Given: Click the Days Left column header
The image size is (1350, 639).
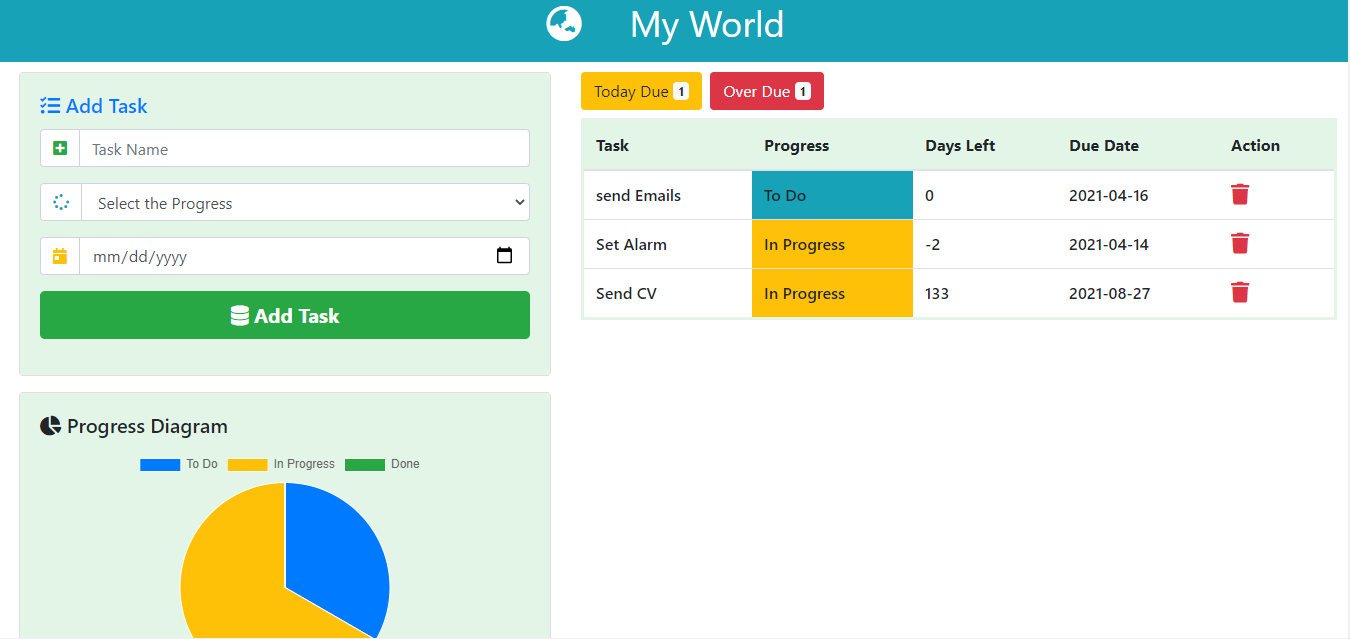Looking at the screenshot, I should pos(960,145).
